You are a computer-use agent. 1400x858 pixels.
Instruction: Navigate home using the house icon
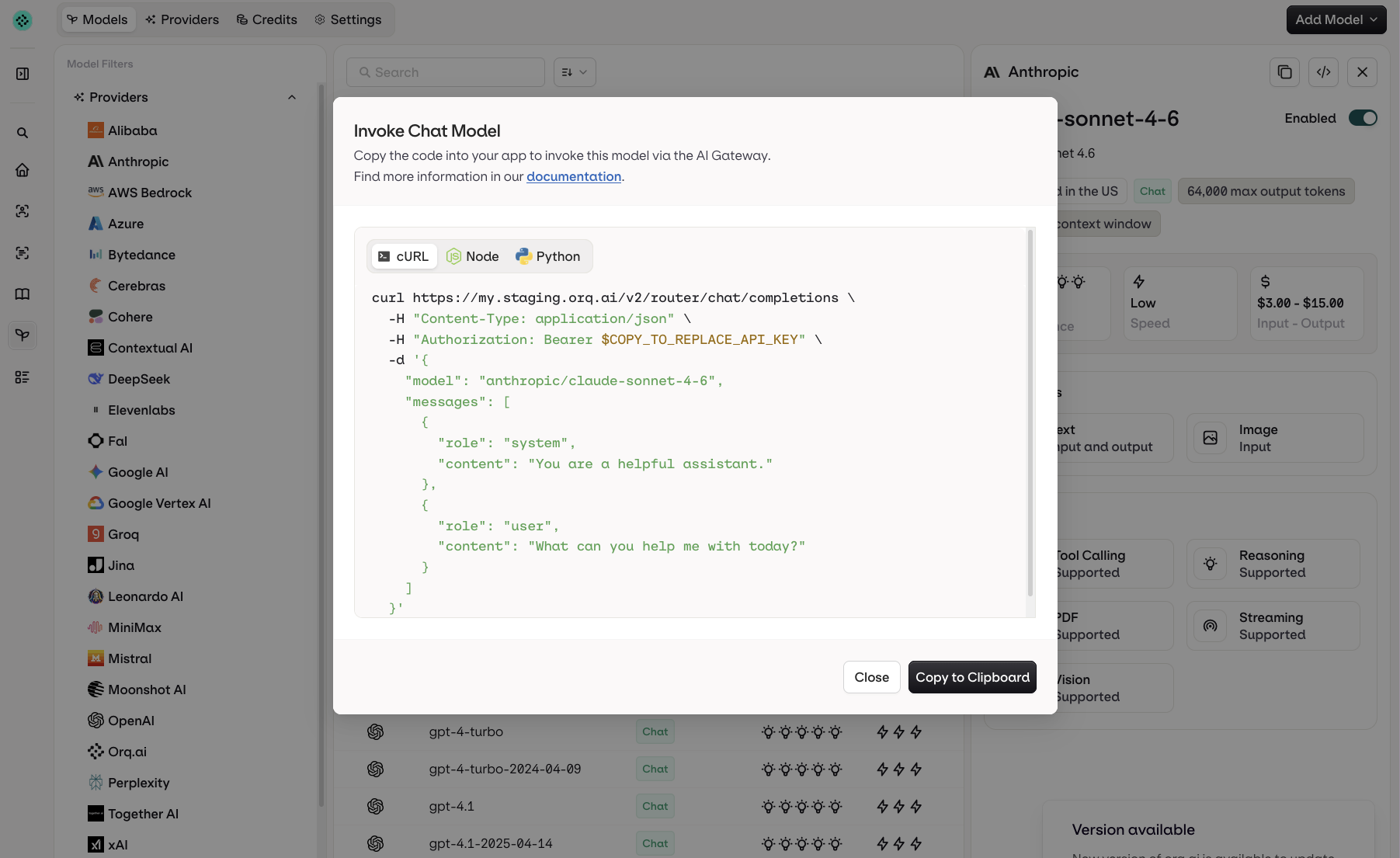coord(23,169)
